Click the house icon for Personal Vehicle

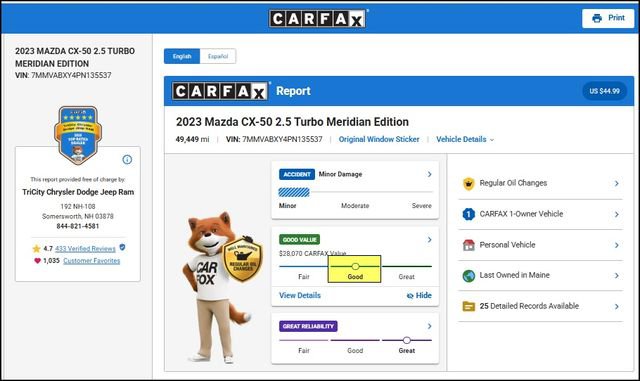(x=469, y=245)
